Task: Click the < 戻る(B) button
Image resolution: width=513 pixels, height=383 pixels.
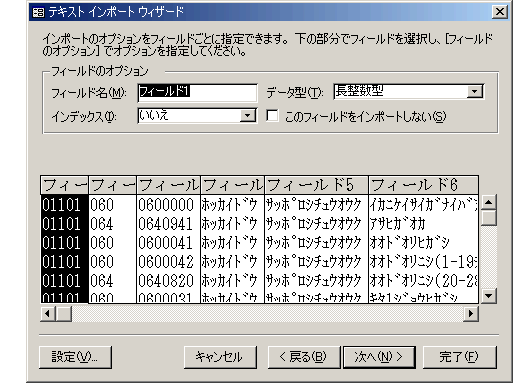Action: point(304,357)
